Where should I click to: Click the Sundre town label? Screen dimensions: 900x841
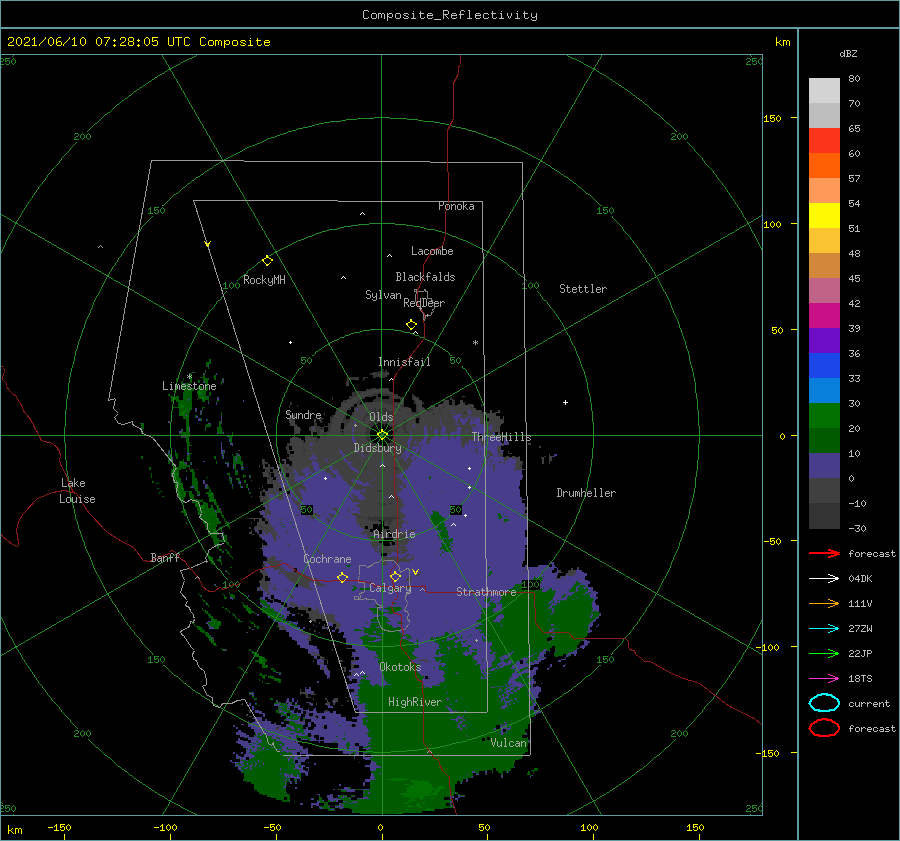click(303, 415)
